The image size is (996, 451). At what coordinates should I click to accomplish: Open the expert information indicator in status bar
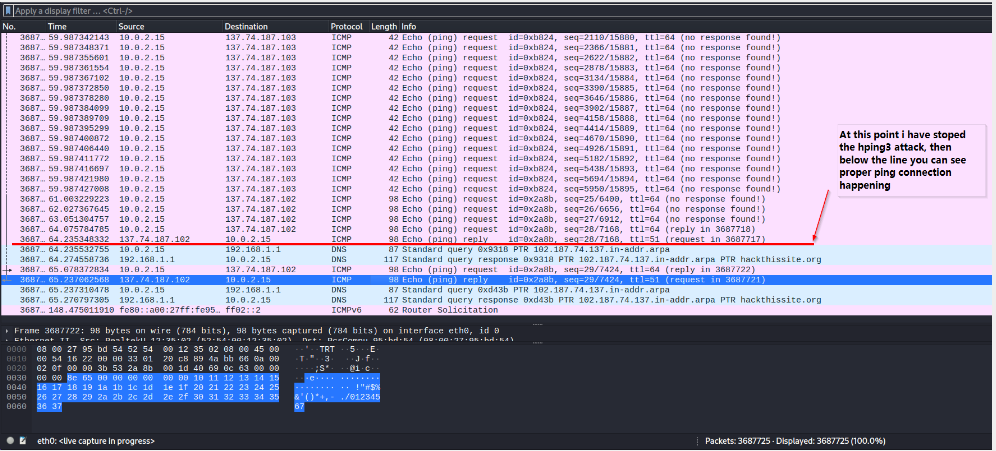[x=10, y=441]
